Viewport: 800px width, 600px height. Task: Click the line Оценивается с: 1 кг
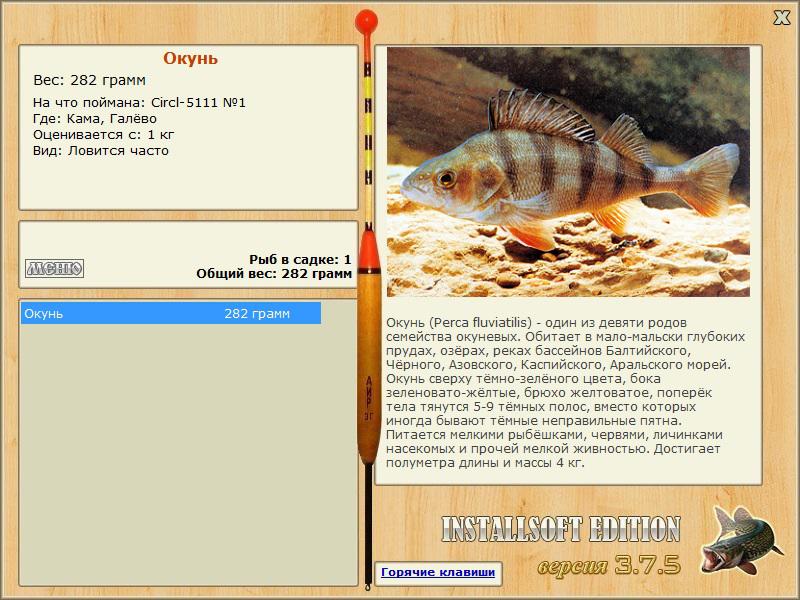(104, 135)
